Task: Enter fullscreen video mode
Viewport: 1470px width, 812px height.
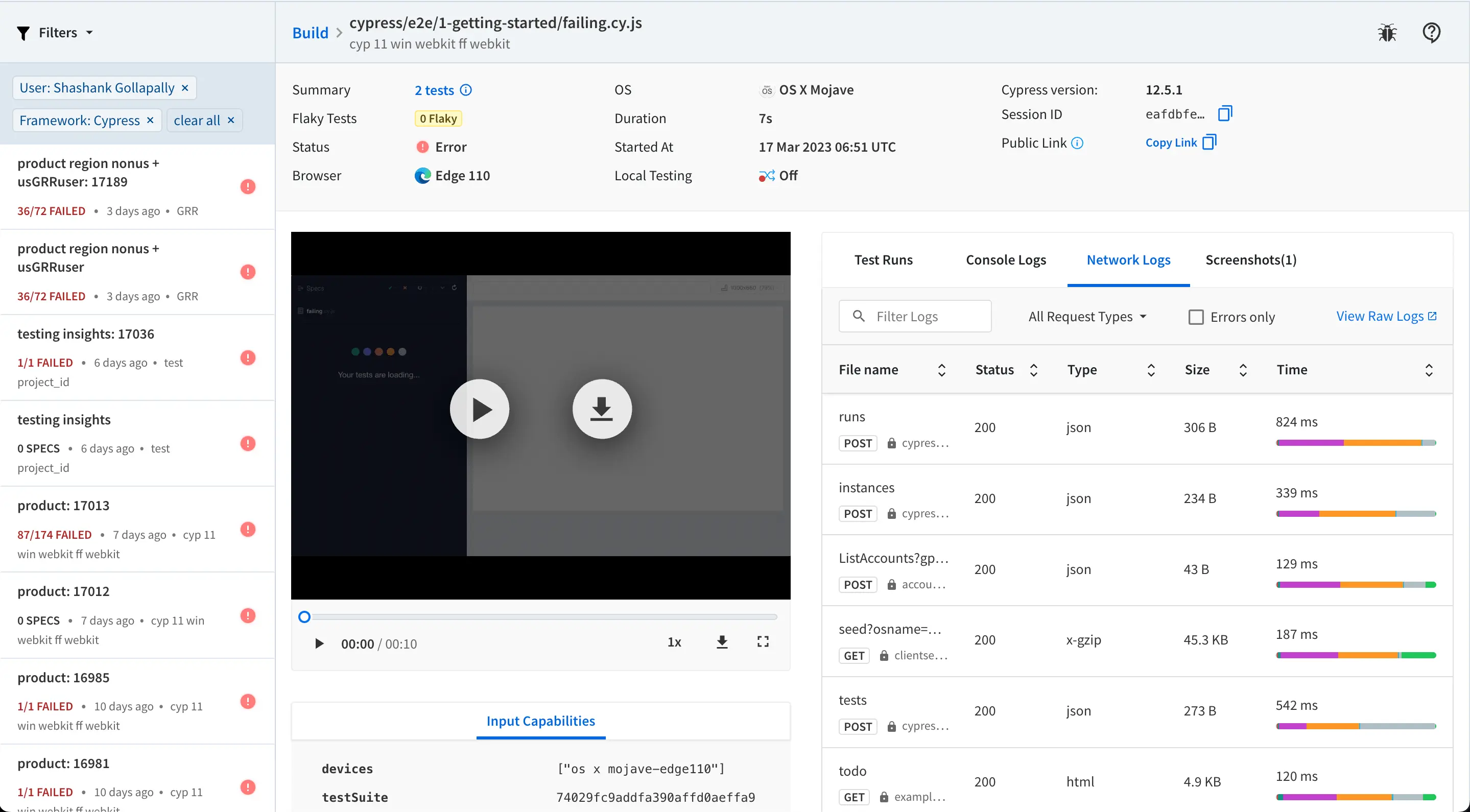Action: [763, 642]
